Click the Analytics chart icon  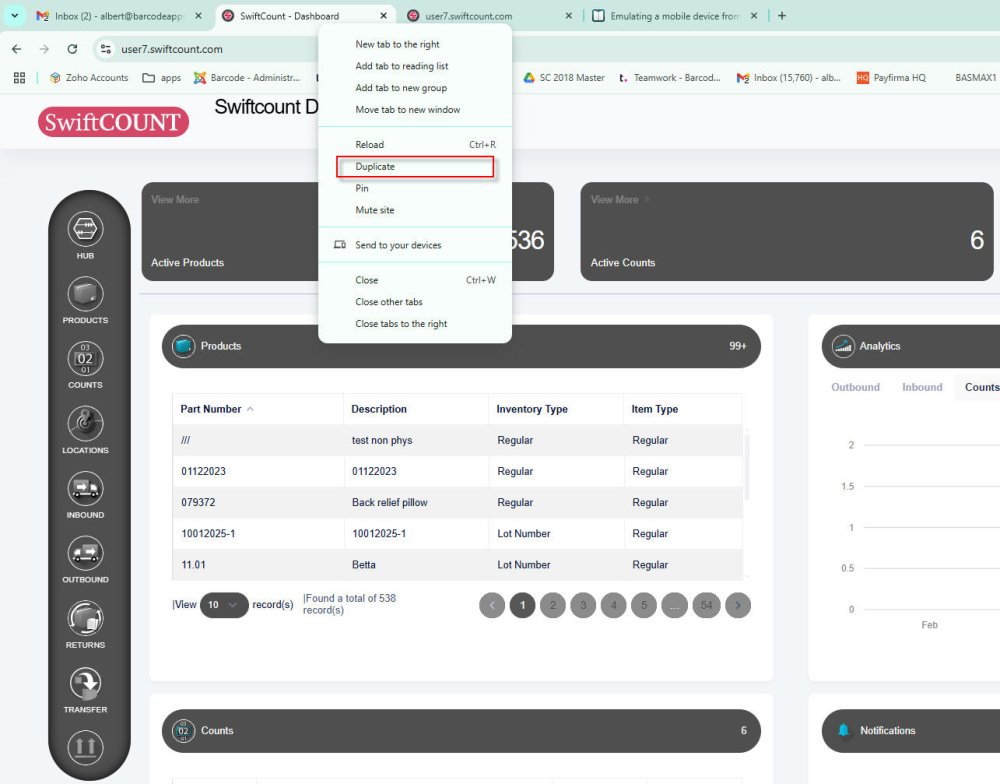[x=843, y=346]
